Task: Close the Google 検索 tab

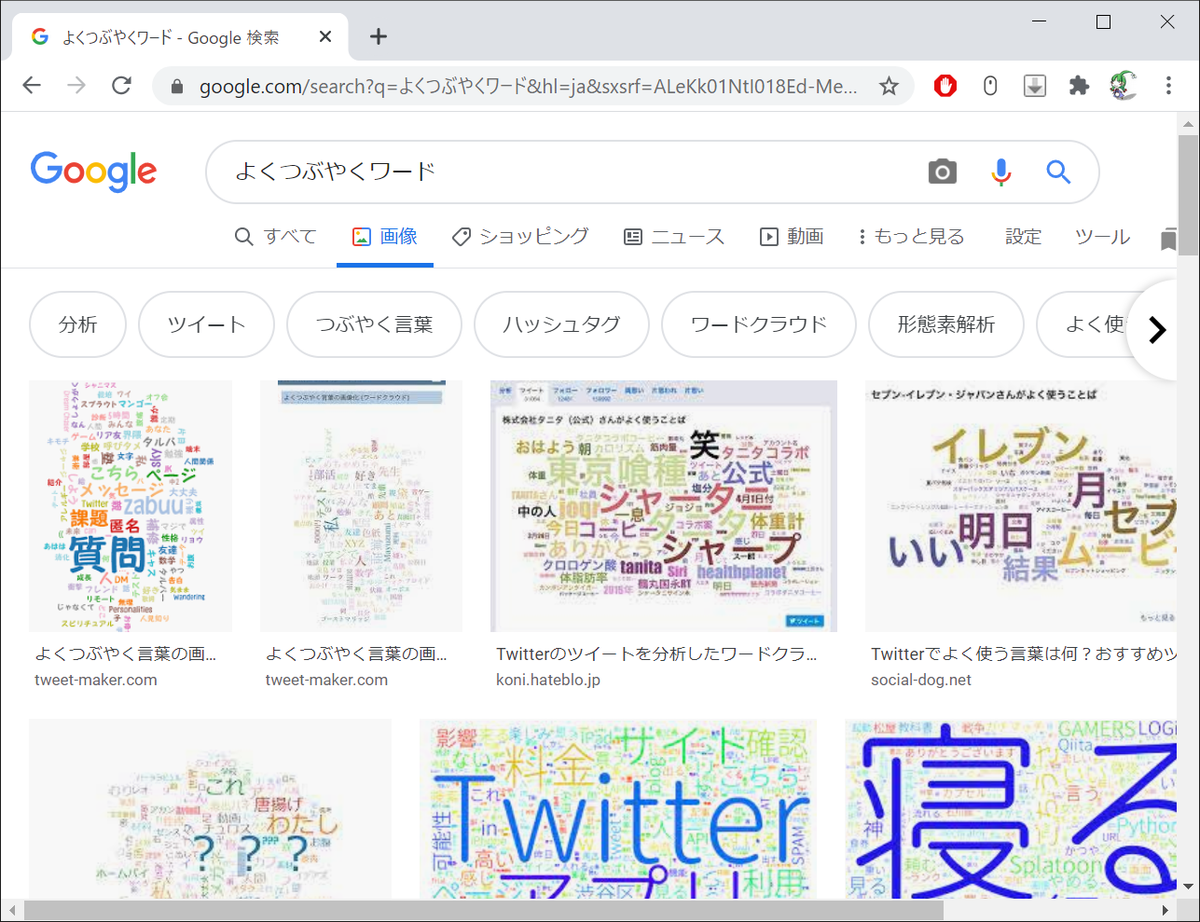Action: point(325,37)
